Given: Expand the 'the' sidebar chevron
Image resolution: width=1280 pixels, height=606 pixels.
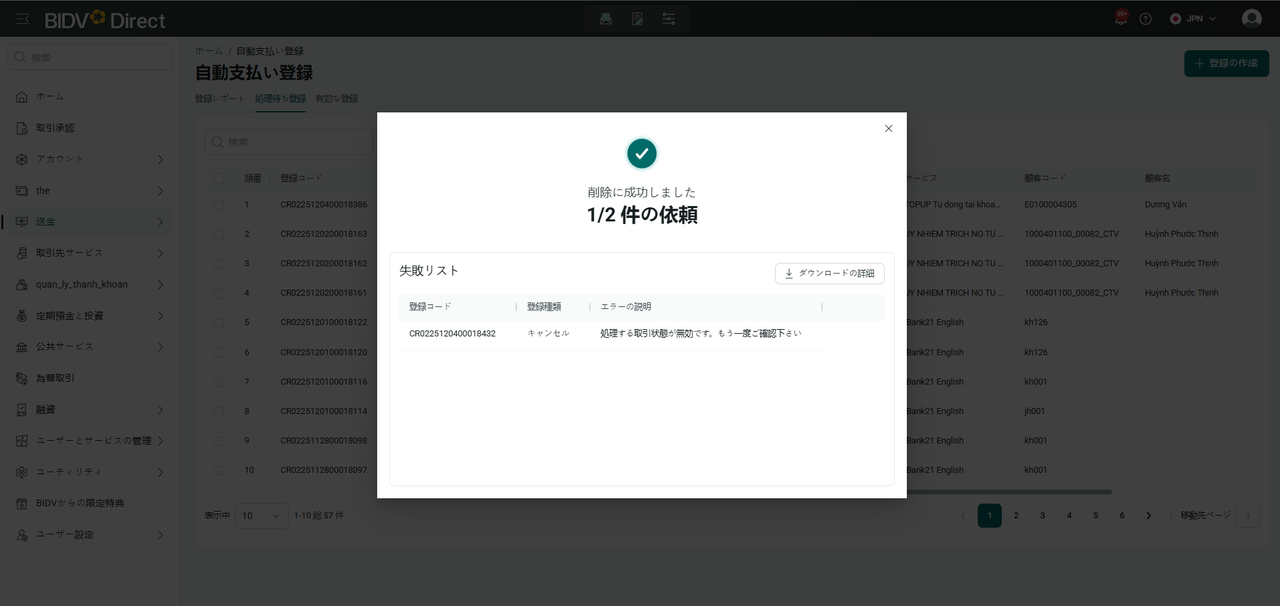Looking at the screenshot, I should click(x=160, y=190).
